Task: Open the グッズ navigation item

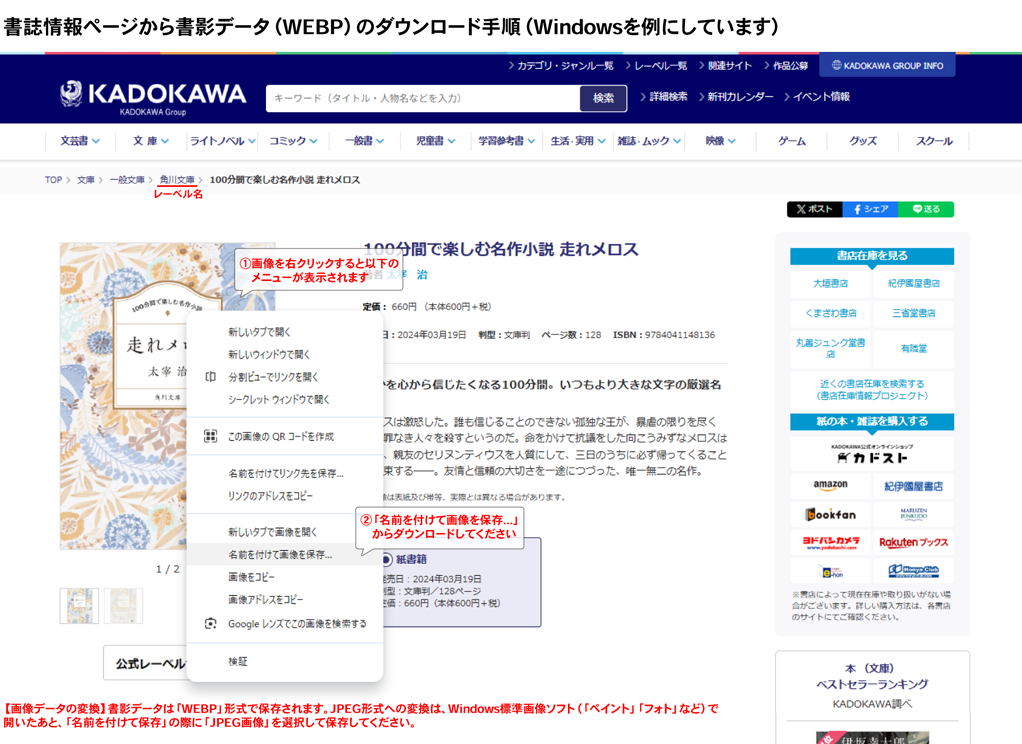Action: [863, 141]
